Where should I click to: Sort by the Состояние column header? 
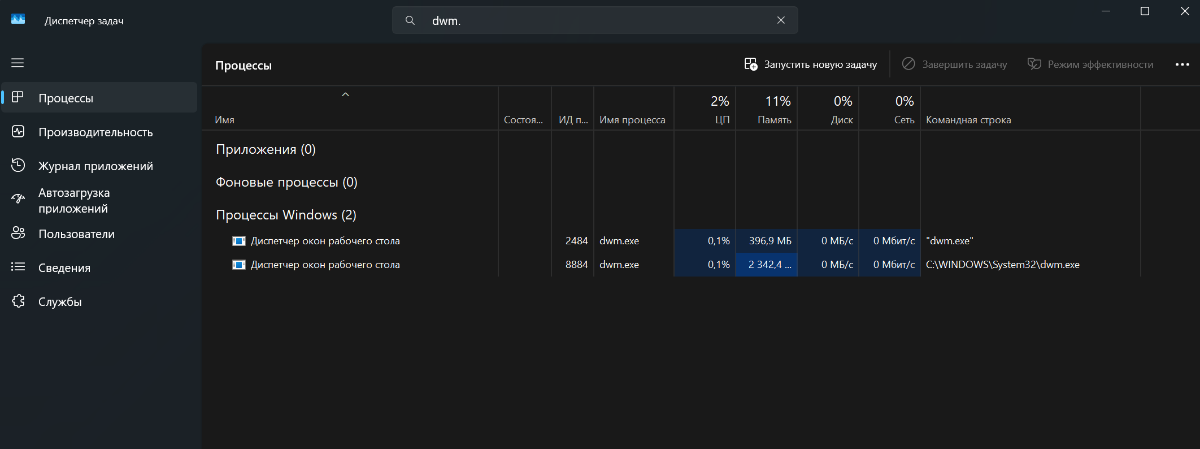525,108
